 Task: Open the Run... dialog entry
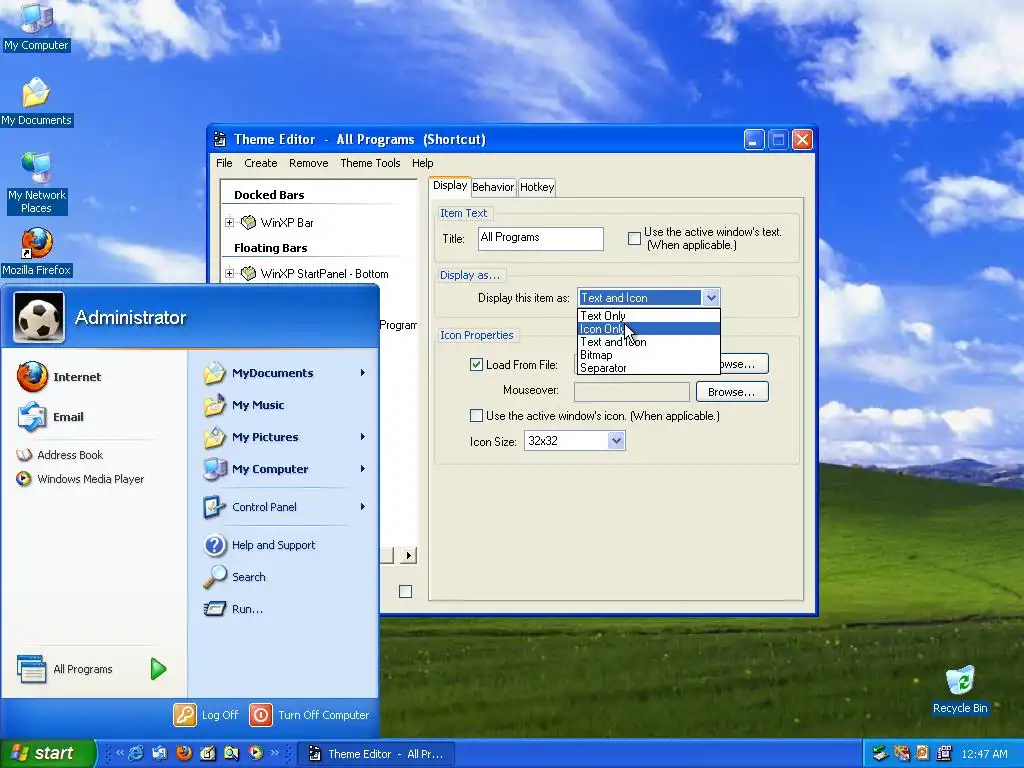tap(234, 609)
